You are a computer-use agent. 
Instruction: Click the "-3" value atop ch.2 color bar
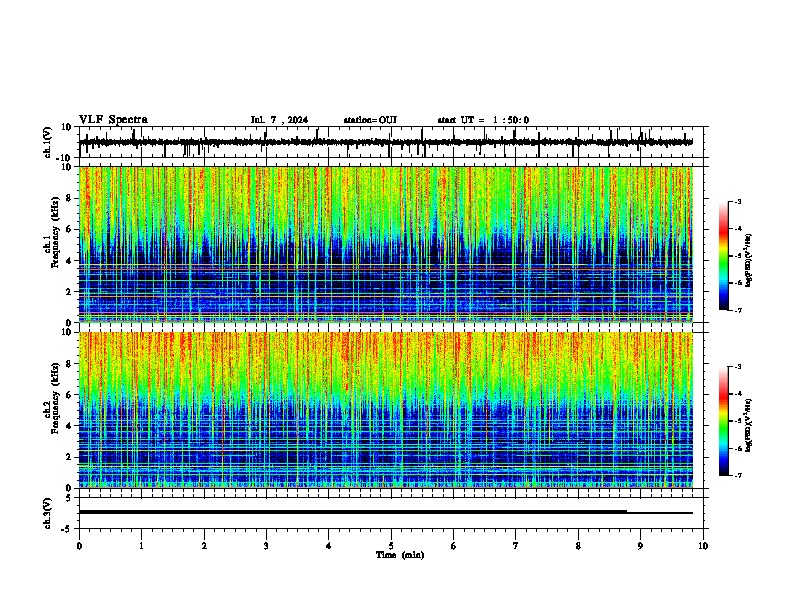point(738,367)
